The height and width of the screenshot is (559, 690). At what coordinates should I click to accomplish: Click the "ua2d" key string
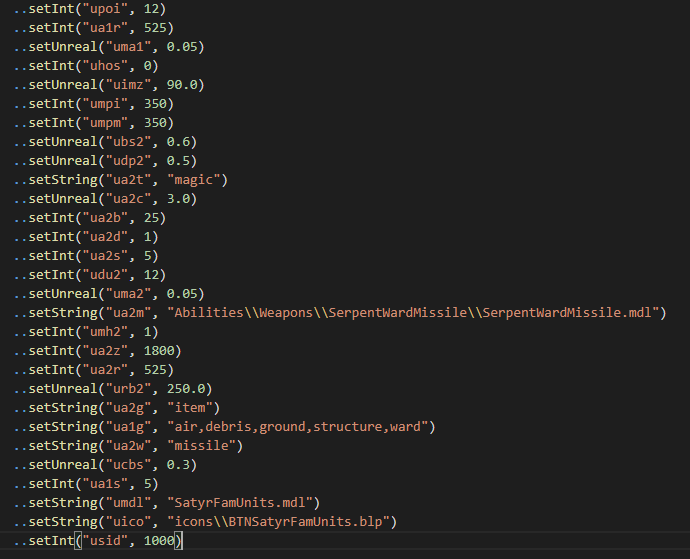pos(105,237)
